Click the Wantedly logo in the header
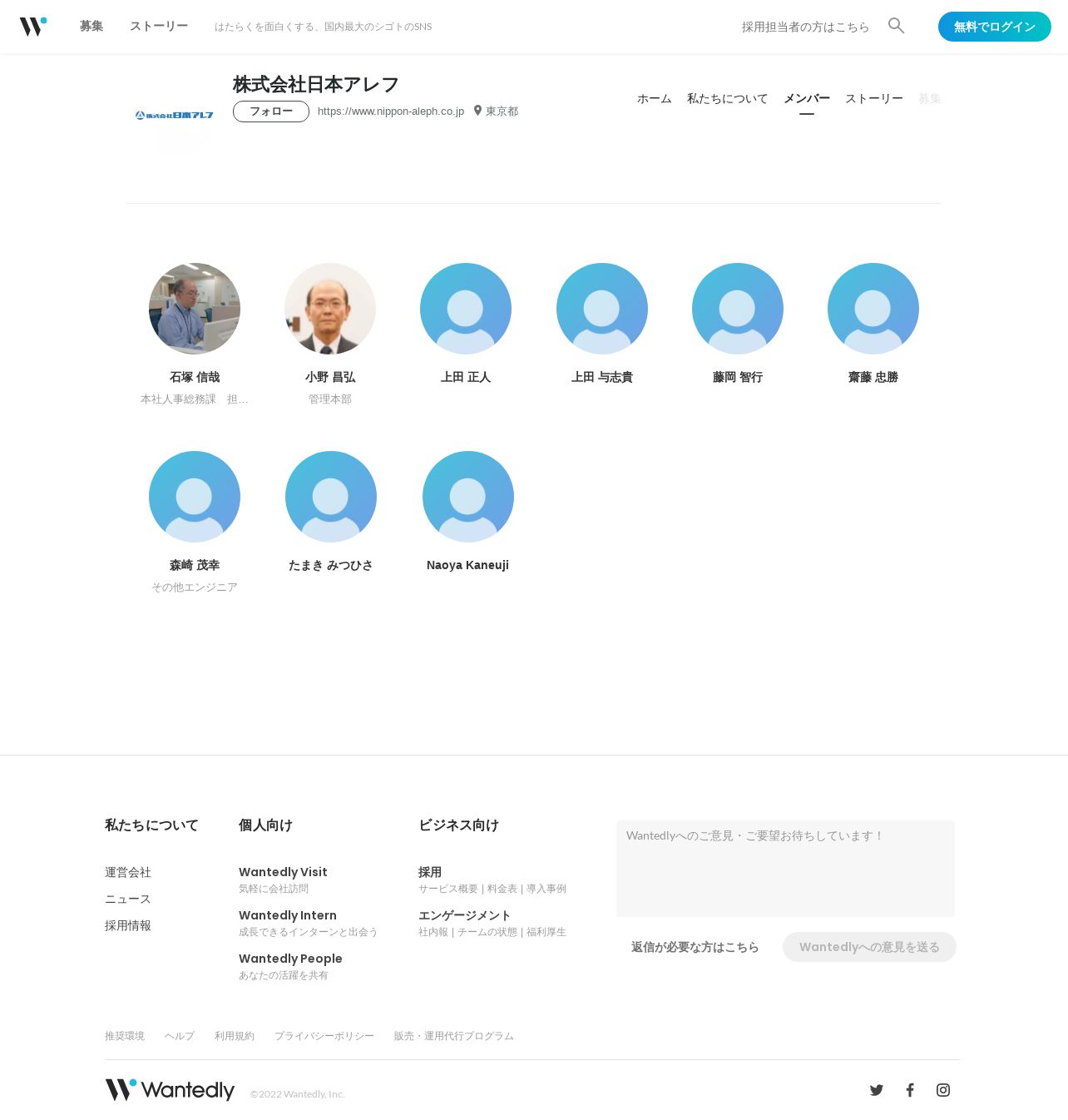 point(33,27)
